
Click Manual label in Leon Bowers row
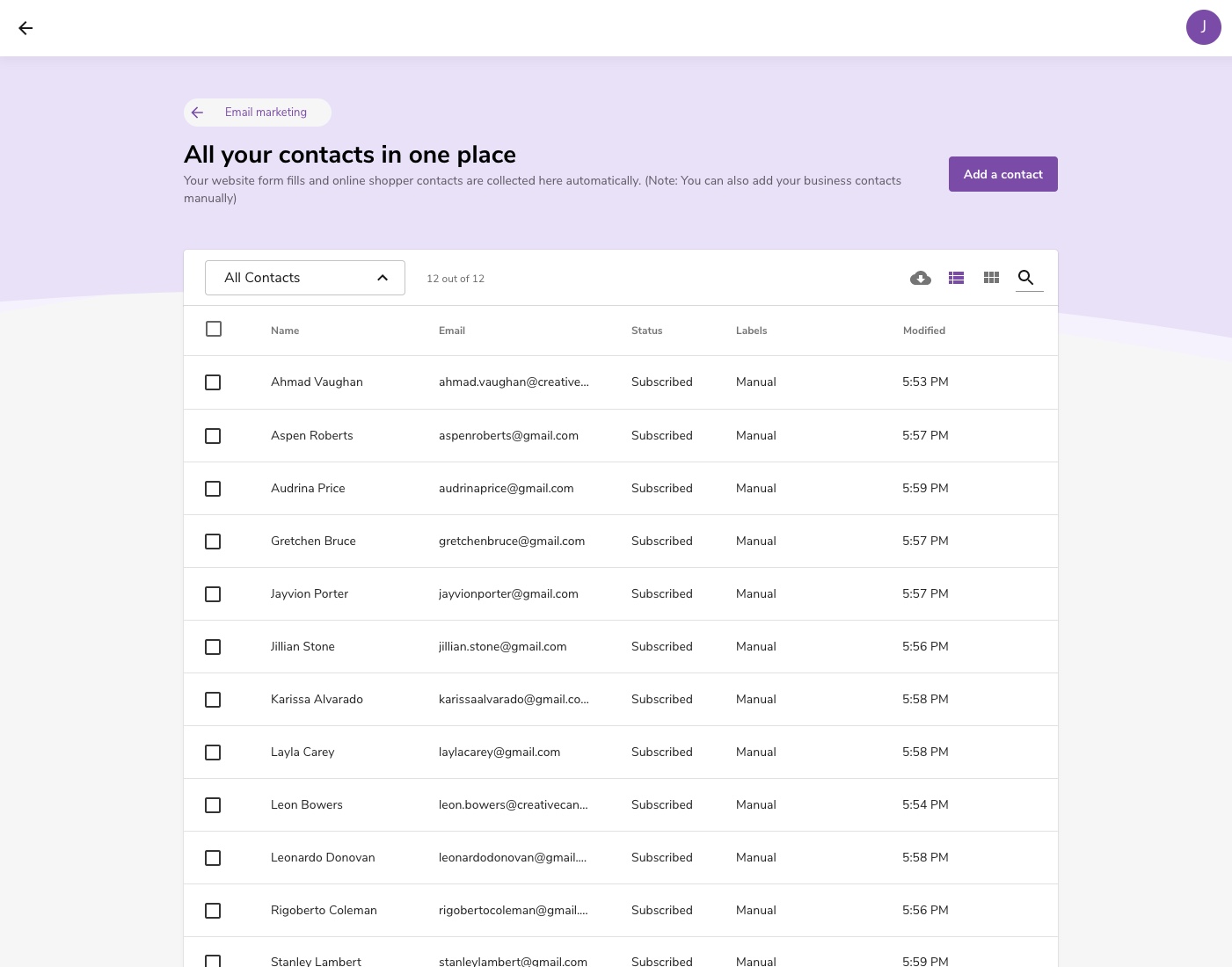755,804
